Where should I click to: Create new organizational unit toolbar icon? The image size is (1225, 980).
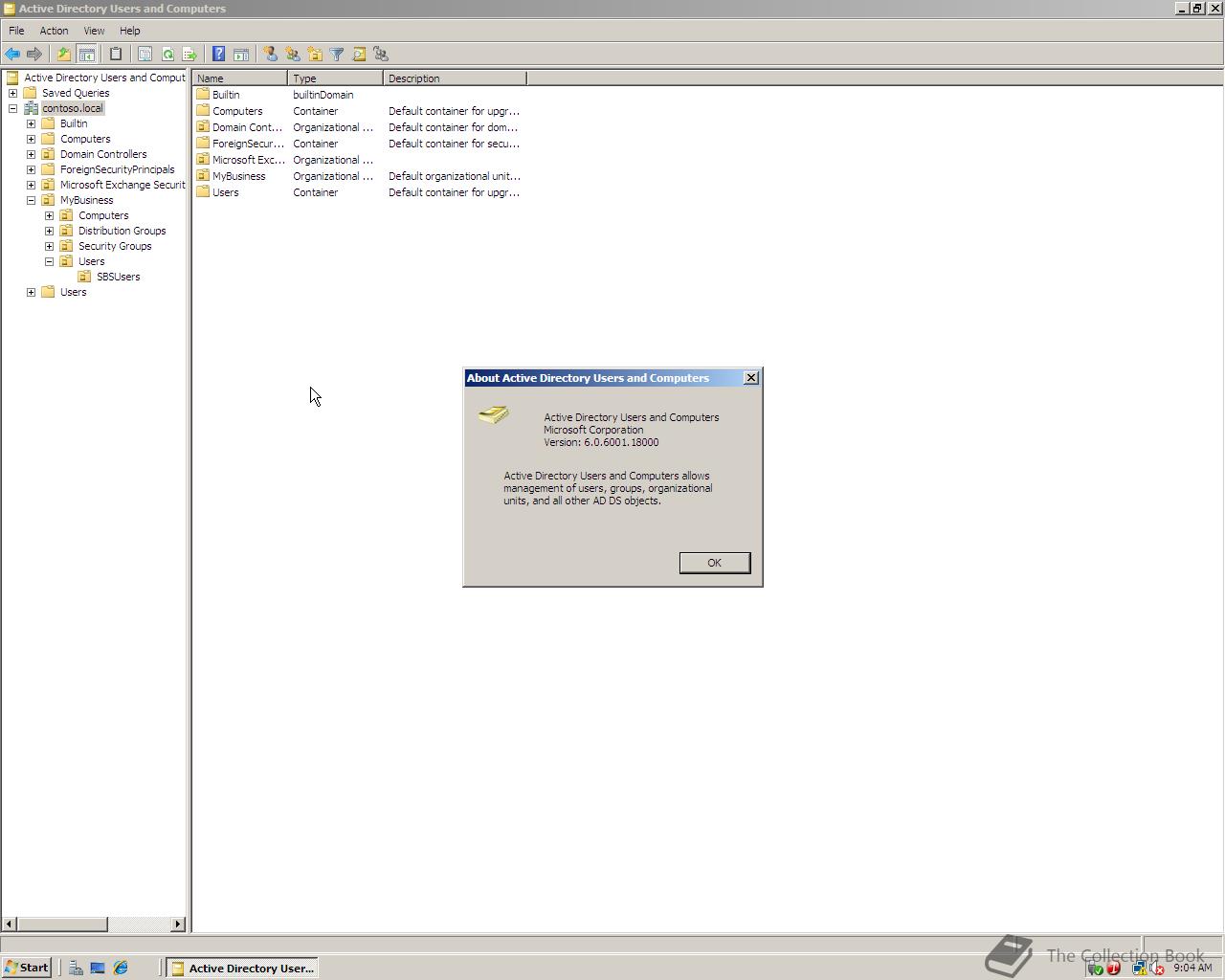[315, 55]
